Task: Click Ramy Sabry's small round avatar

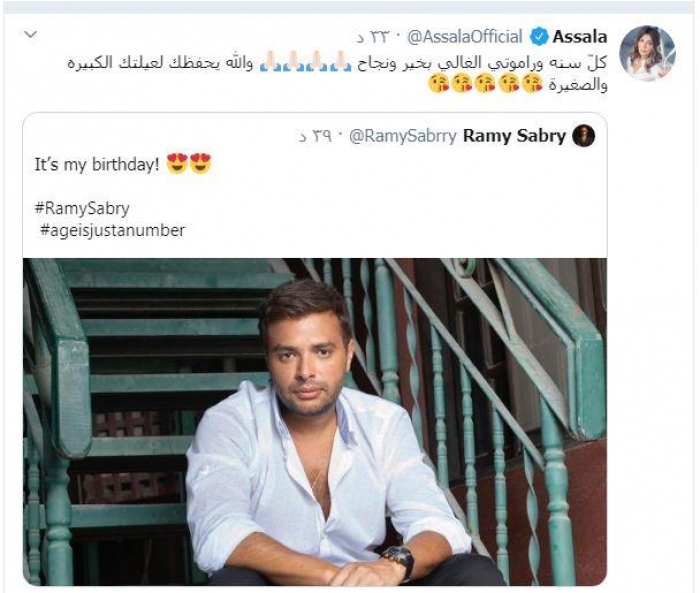Action: click(x=584, y=136)
